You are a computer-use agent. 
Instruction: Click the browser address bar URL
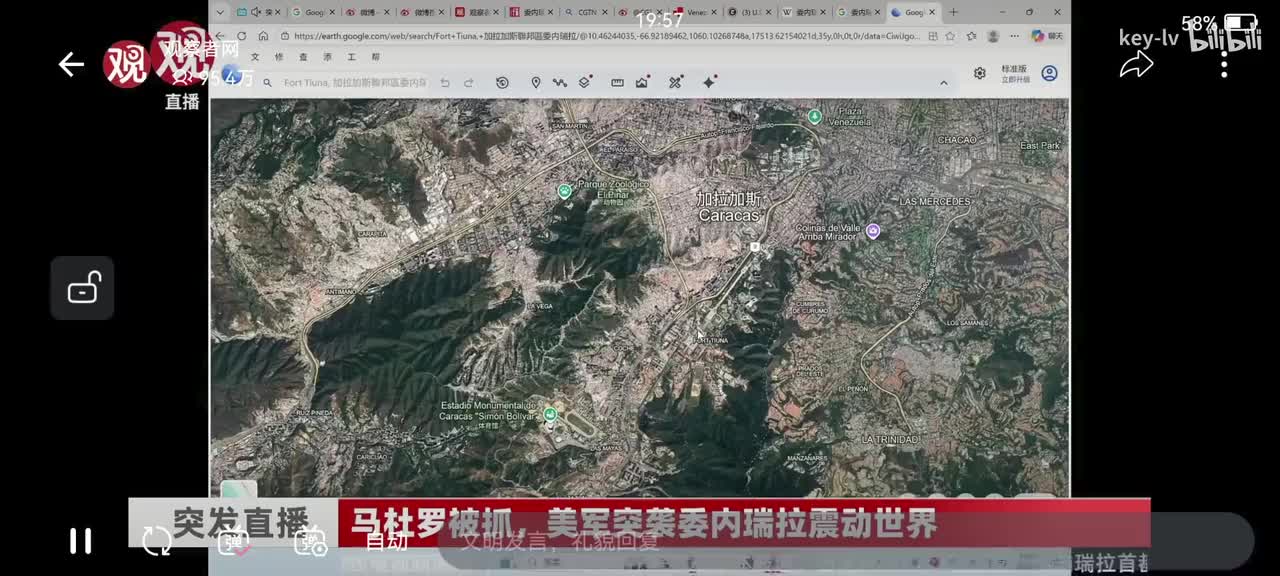tap(606, 36)
